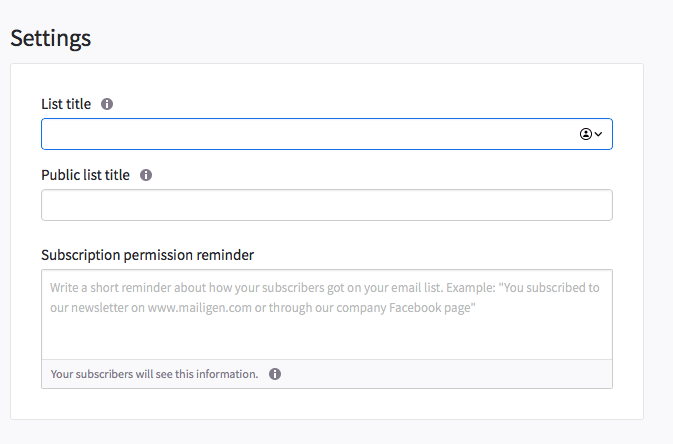The height and width of the screenshot is (444, 673).
Task: Click the Subscription permission reminder label
Action: 148,255
